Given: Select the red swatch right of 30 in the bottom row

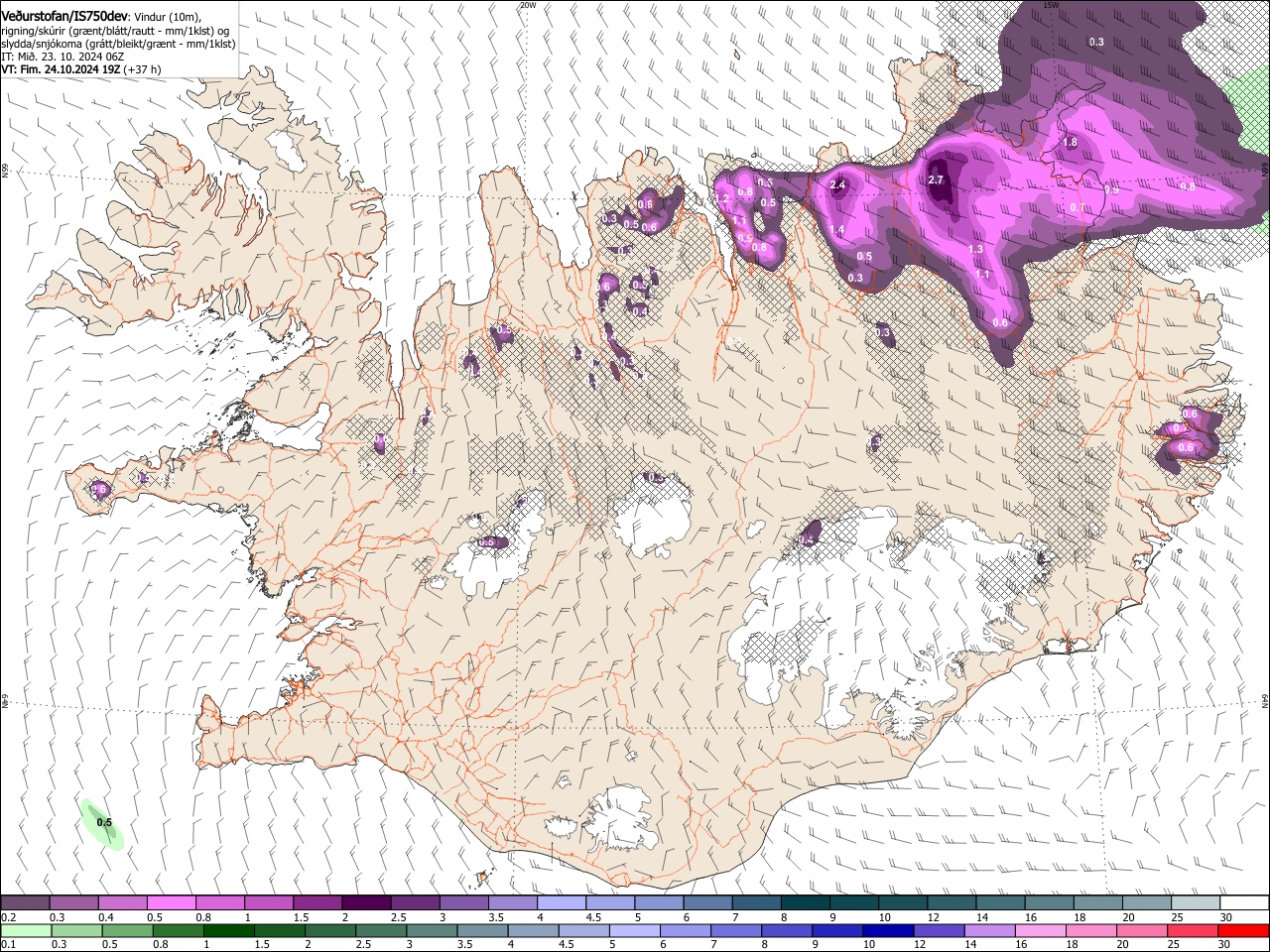Looking at the screenshot, I should click(1244, 931).
